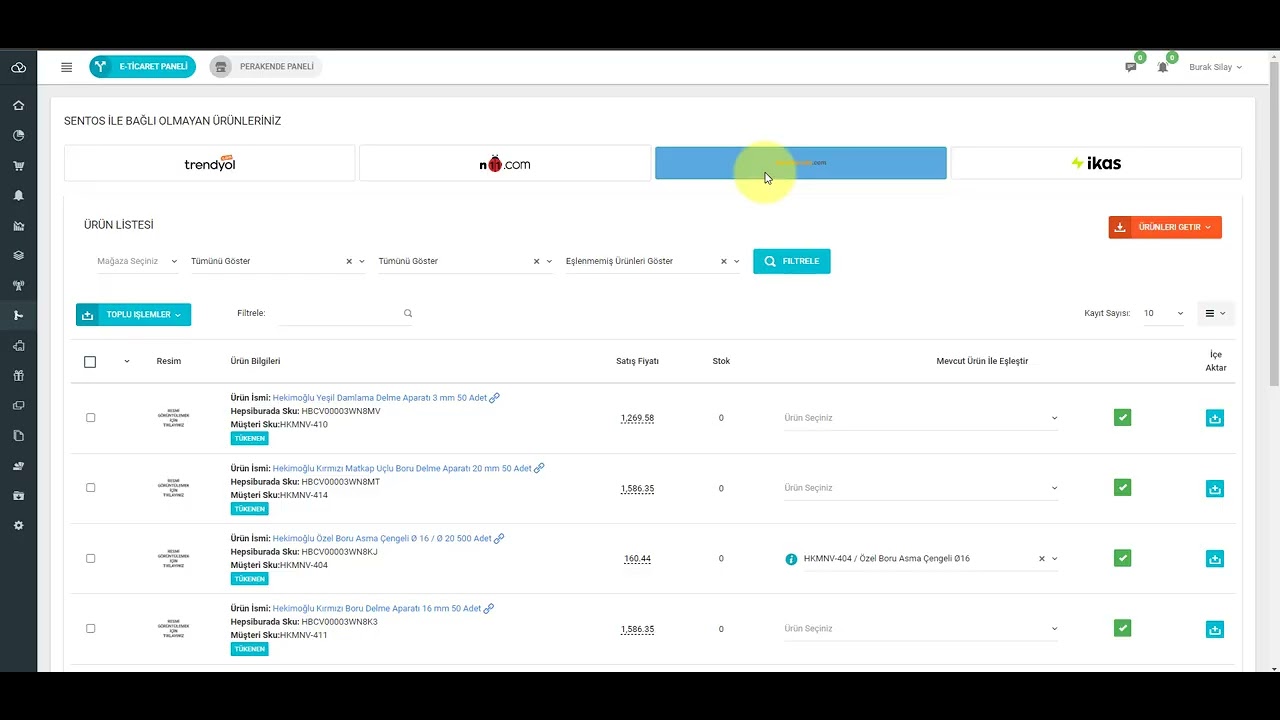Image resolution: width=1280 pixels, height=720 pixels.
Task: Open the Burak Silay user menu
Action: [1215, 67]
